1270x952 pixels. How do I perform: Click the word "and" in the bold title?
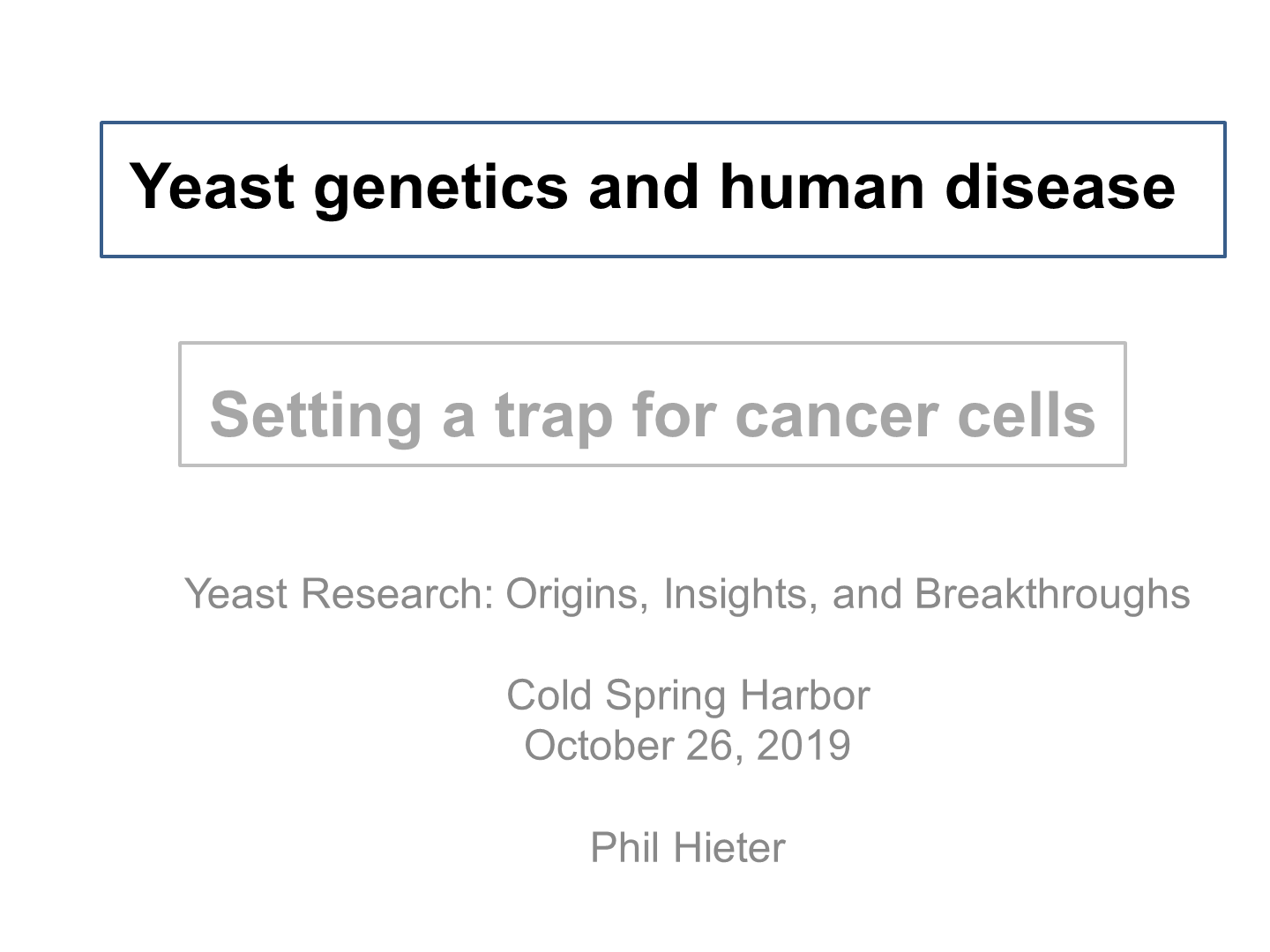coord(644,188)
